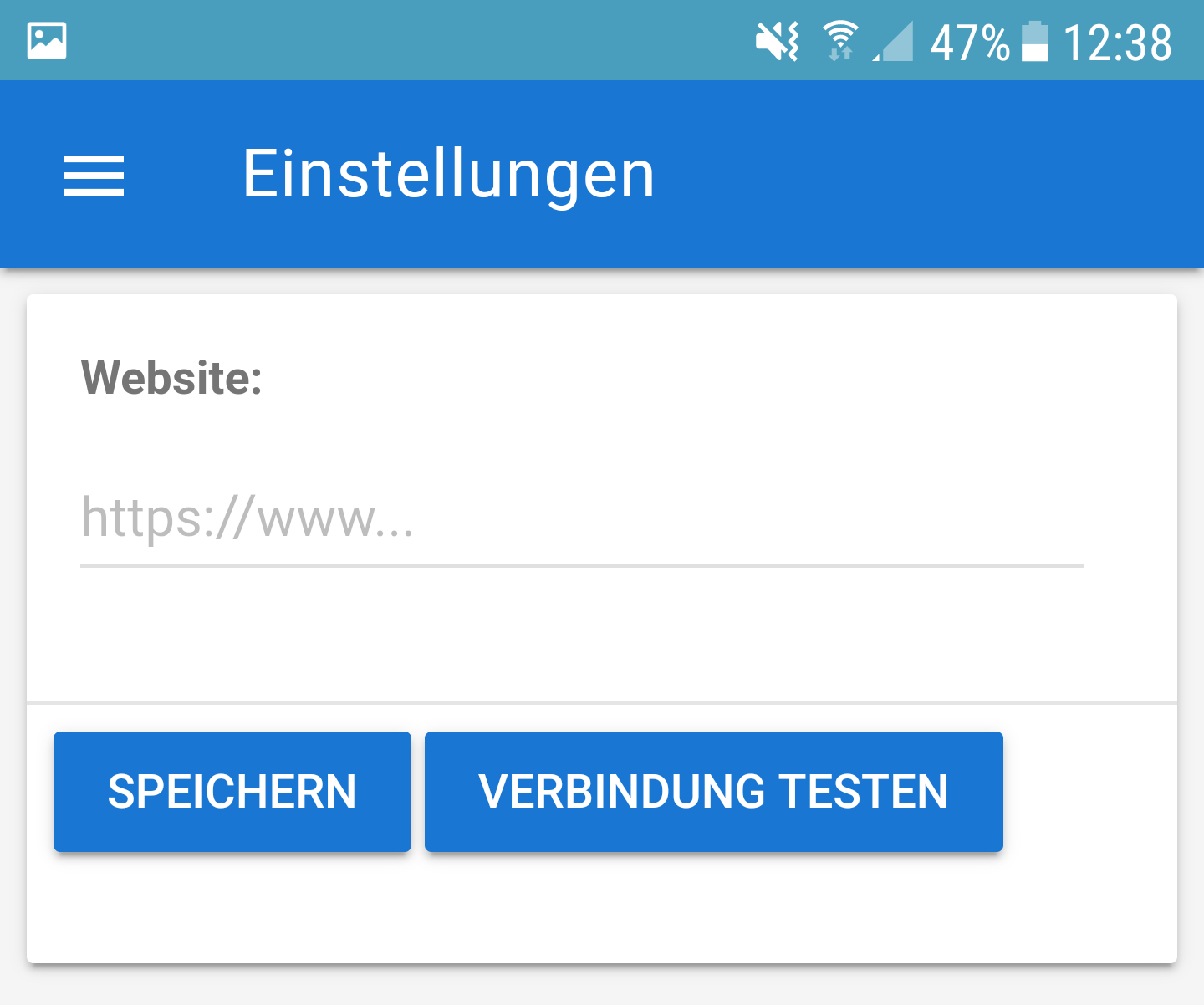Tap the Wi-Fi status icon
Screen dimensions: 1204x1005
[x=840, y=41]
